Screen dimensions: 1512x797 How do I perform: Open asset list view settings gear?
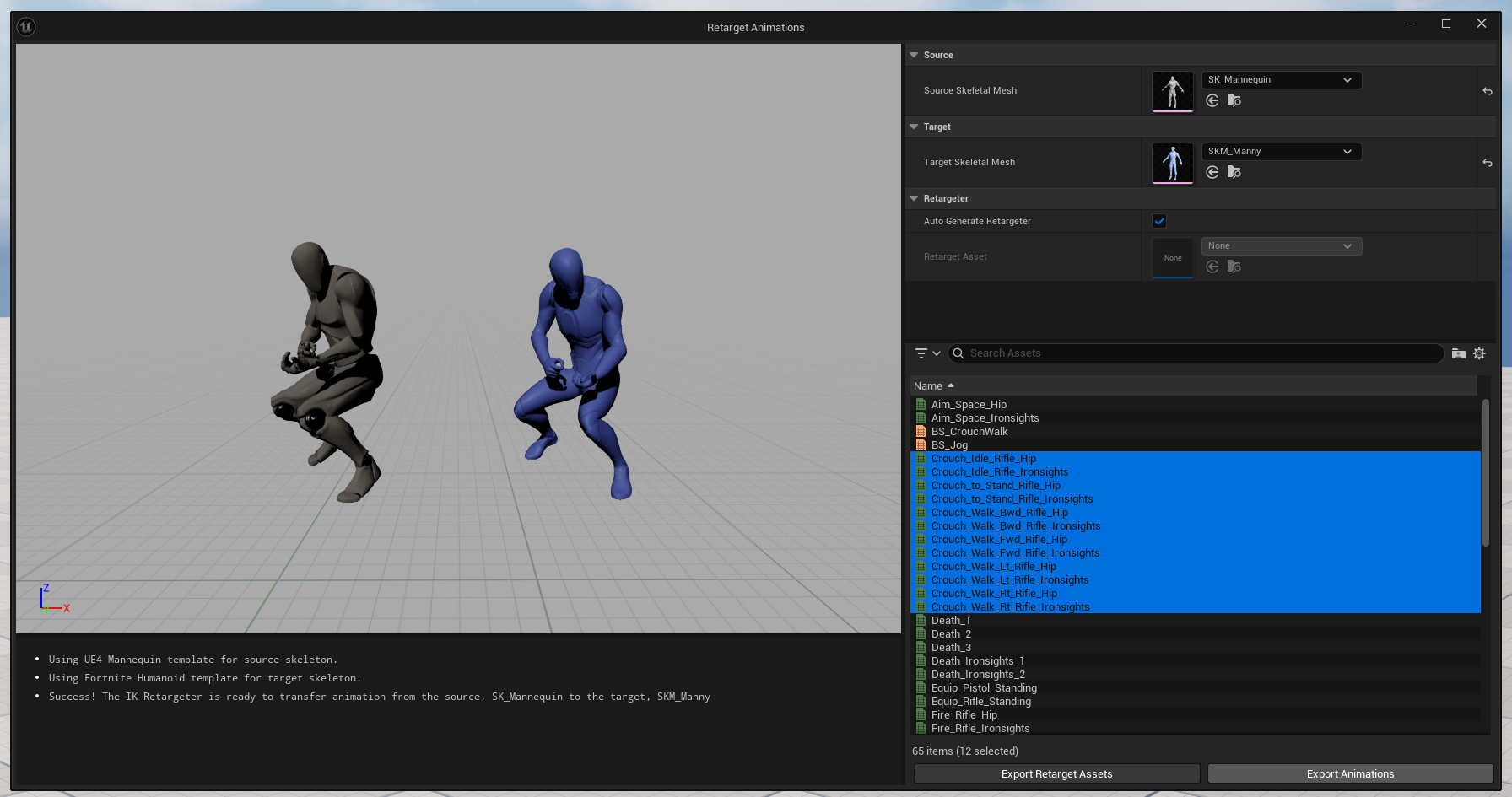coord(1479,353)
